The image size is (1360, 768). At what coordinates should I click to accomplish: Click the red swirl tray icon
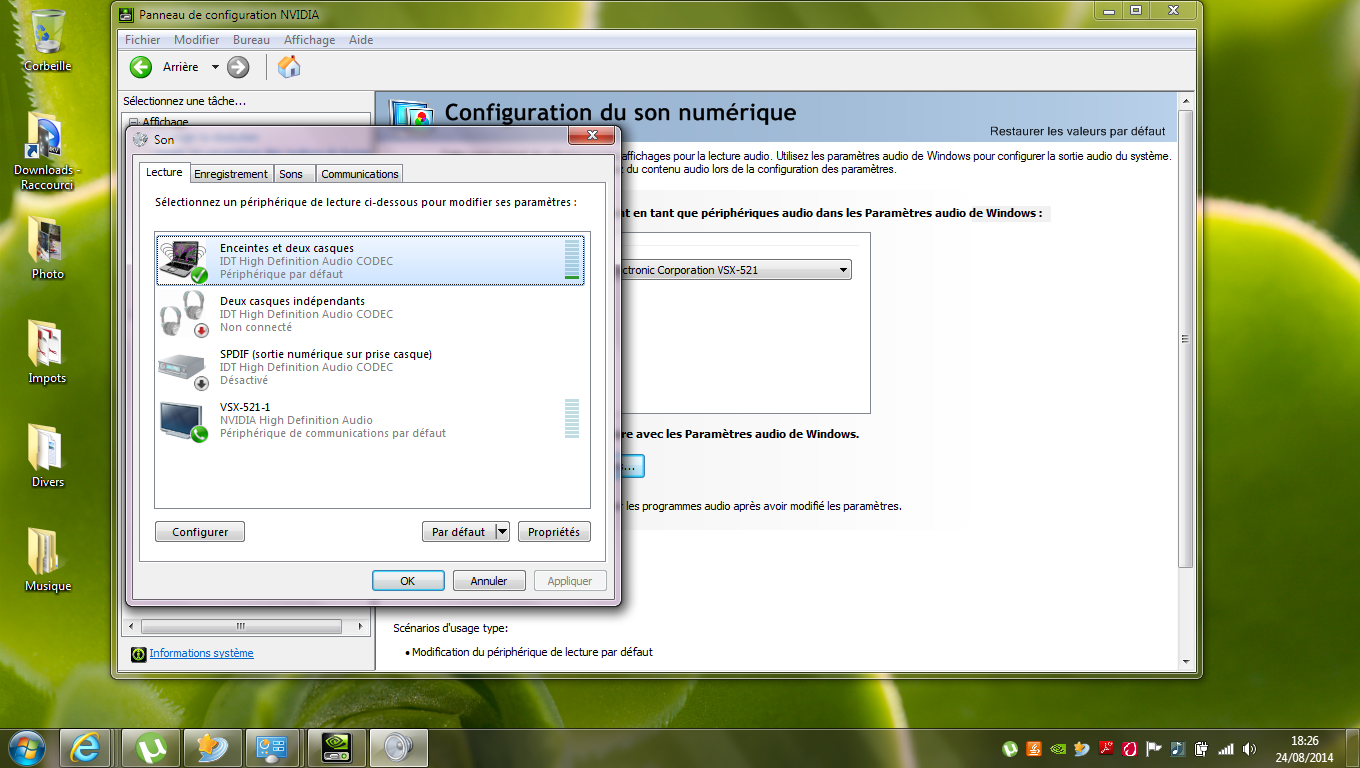[1130, 748]
